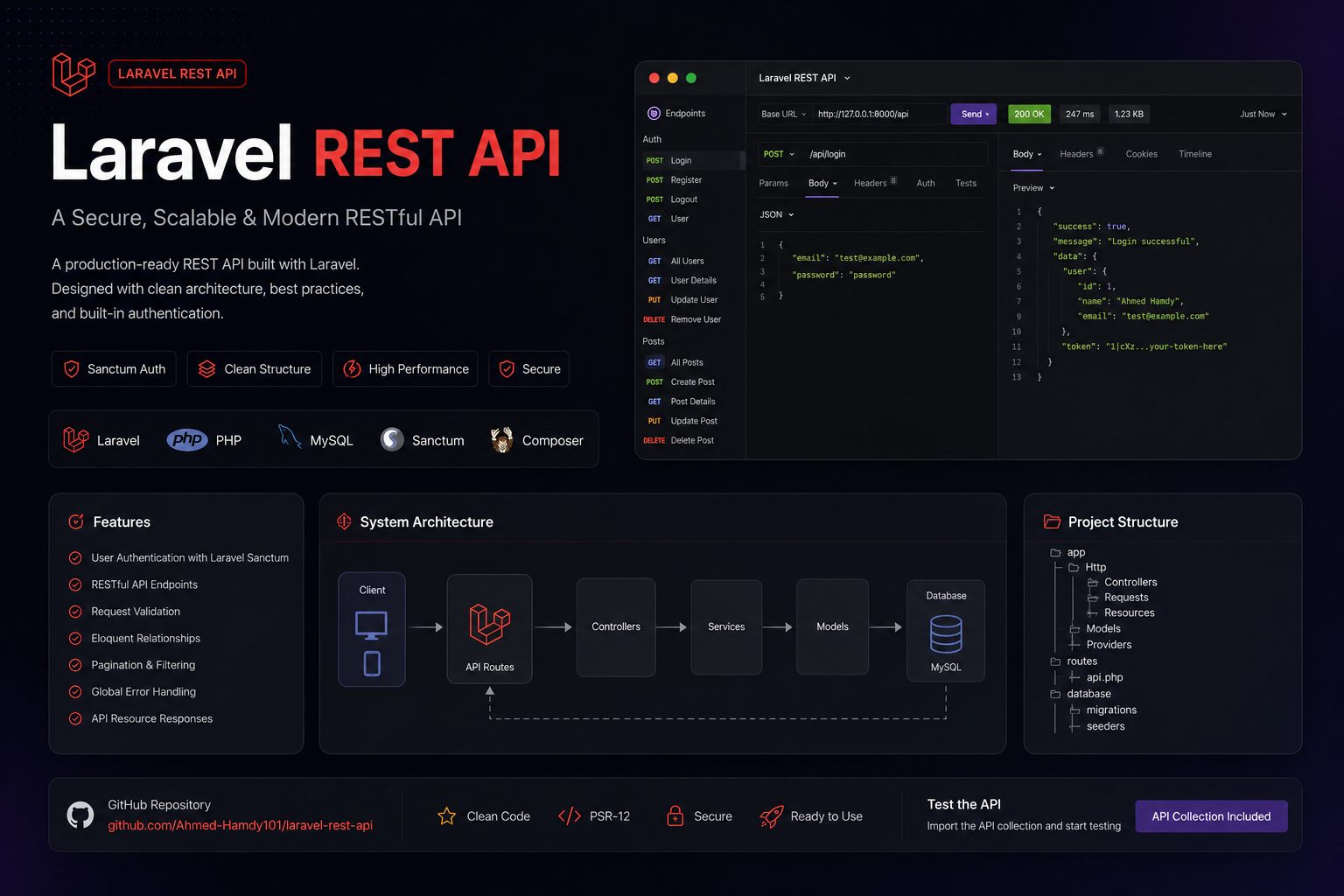Open the github.com/Ahmed-Hamdy101/laravel-rest-api link
Image resolution: width=1344 pixels, height=896 pixels.
[x=241, y=825]
